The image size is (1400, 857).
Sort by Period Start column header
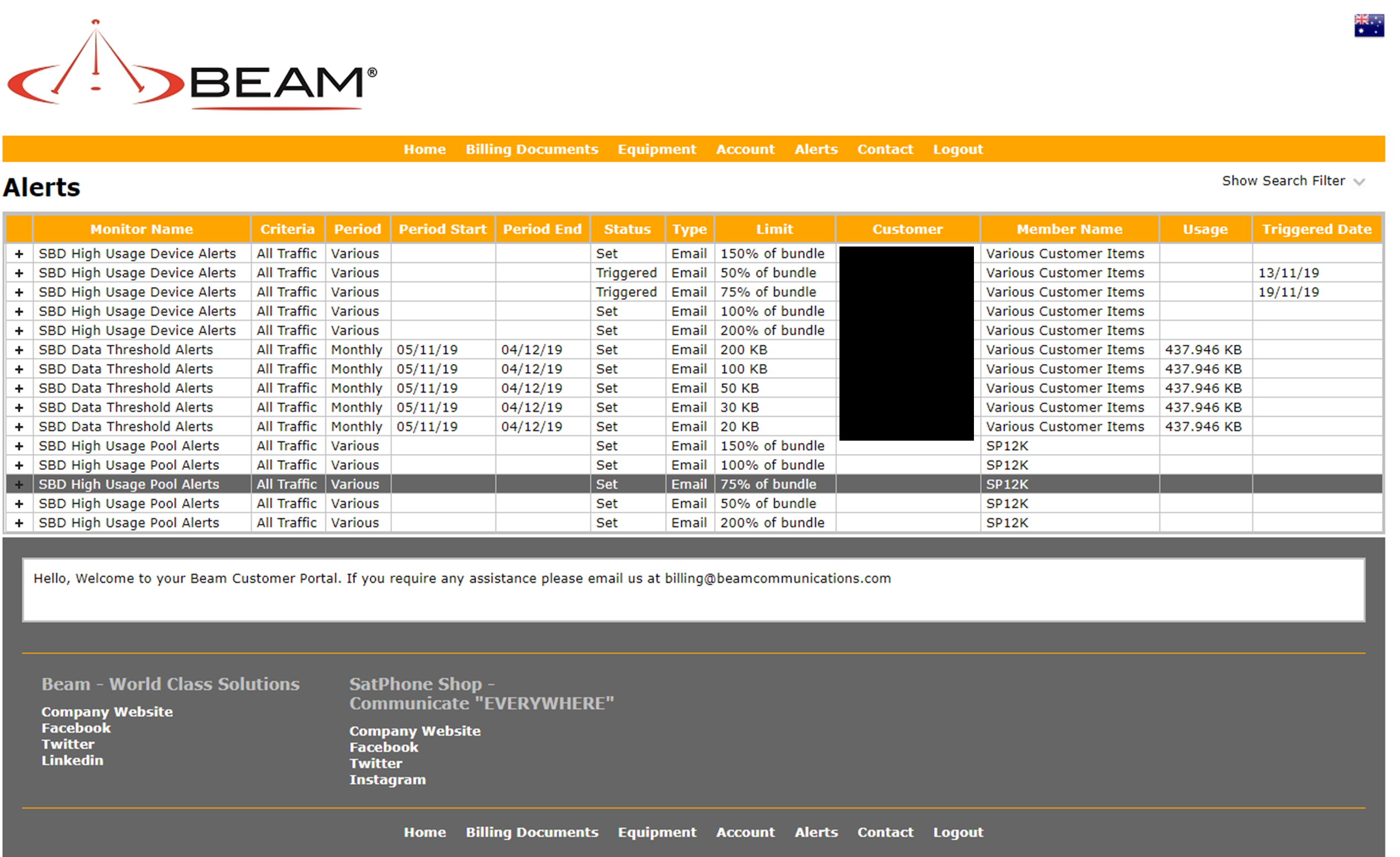[443, 229]
